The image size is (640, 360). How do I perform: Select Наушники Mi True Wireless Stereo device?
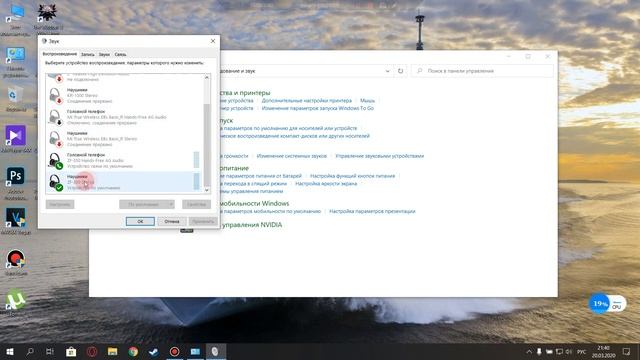point(124,139)
